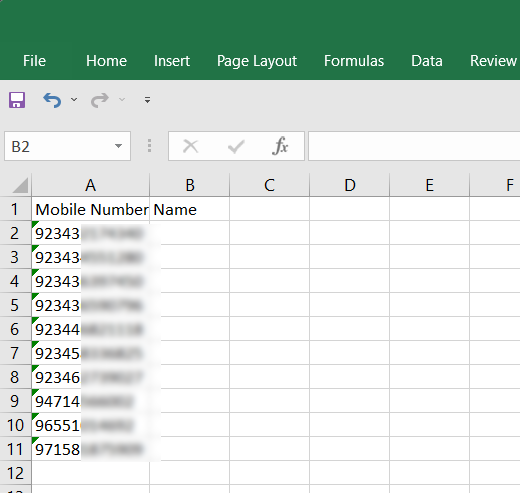Click the Enter checkmark in formula bar
520x493 pixels.
(x=236, y=146)
